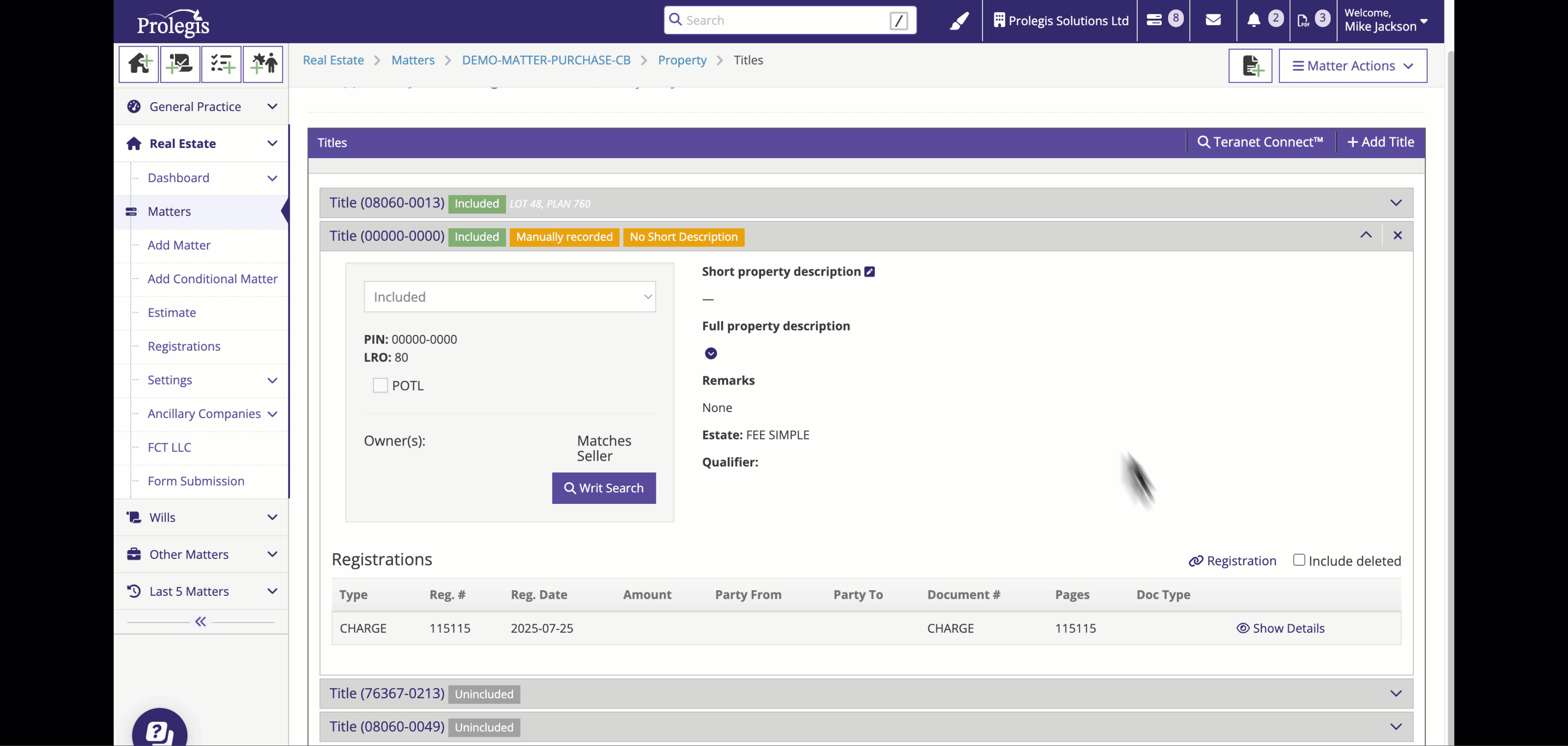Expand Title (76367-0213) row
1568x746 pixels.
(1396, 694)
